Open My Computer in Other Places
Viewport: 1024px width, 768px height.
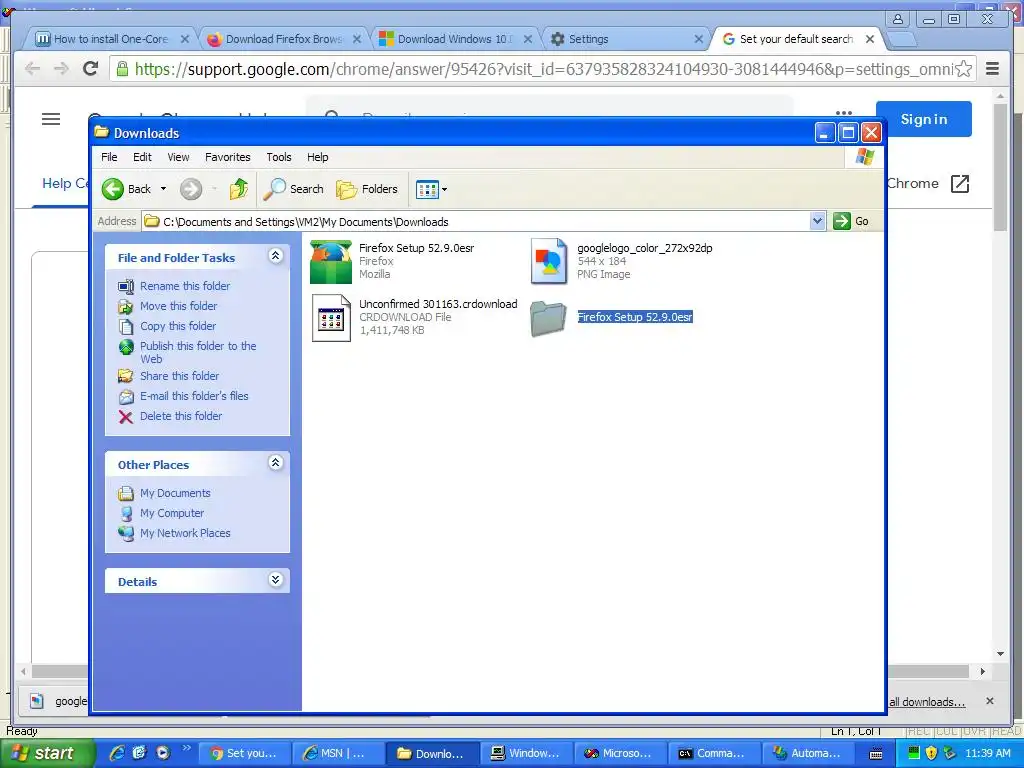coord(172,513)
